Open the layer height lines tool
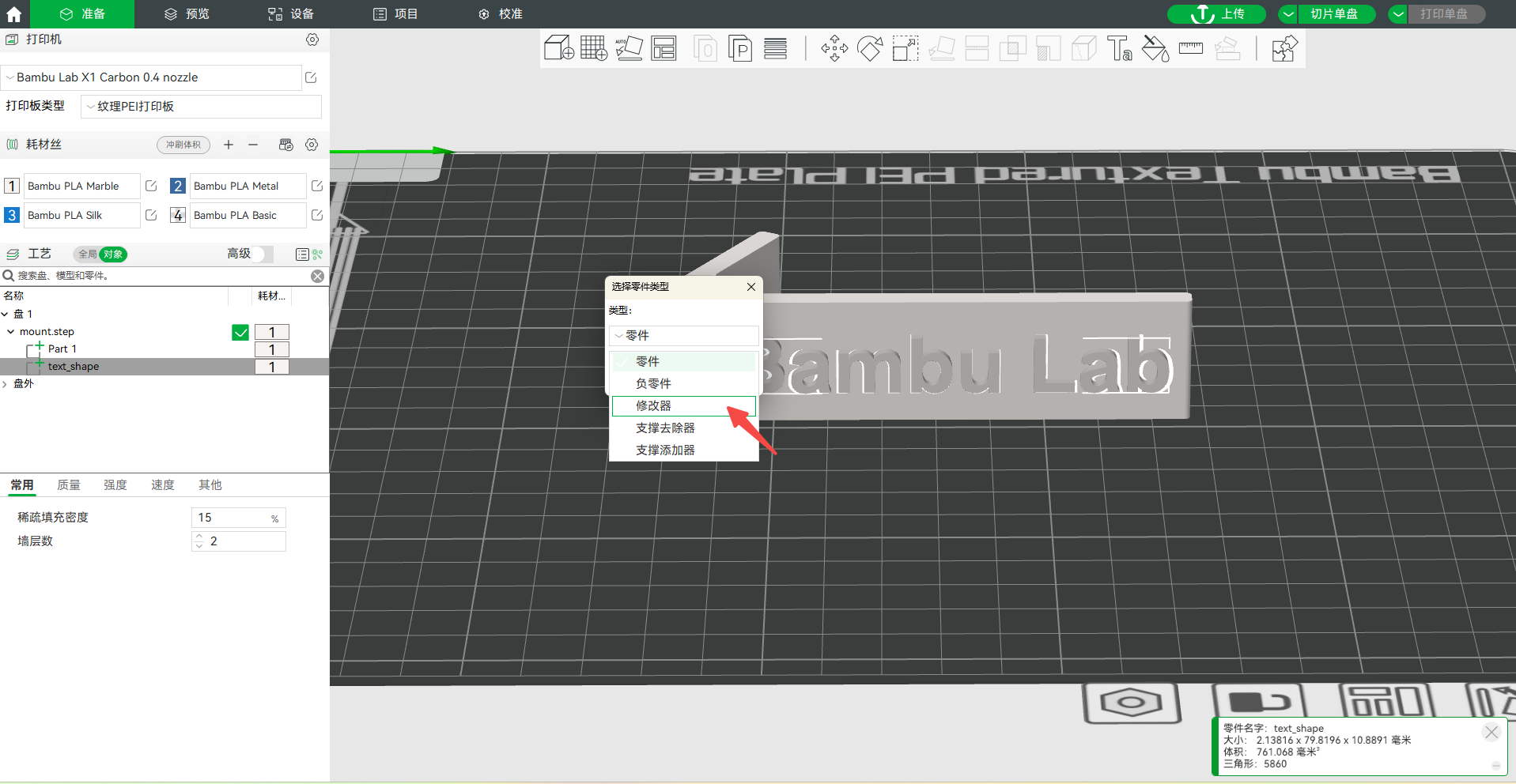Image resolution: width=1516 pixels, height=784 pixels. pos(776,49)
